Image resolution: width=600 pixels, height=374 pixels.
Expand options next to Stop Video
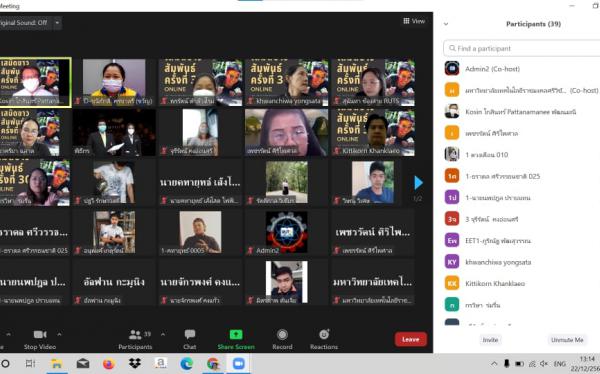pos(59,334)
